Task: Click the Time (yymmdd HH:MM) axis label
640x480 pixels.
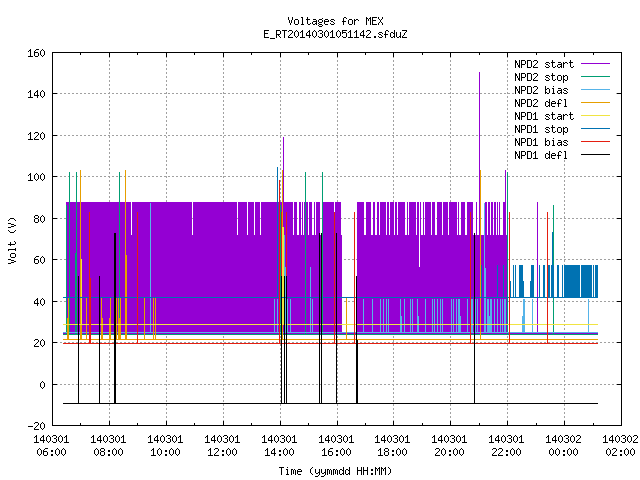Action: pyautogui.click(x=335, y=471)
